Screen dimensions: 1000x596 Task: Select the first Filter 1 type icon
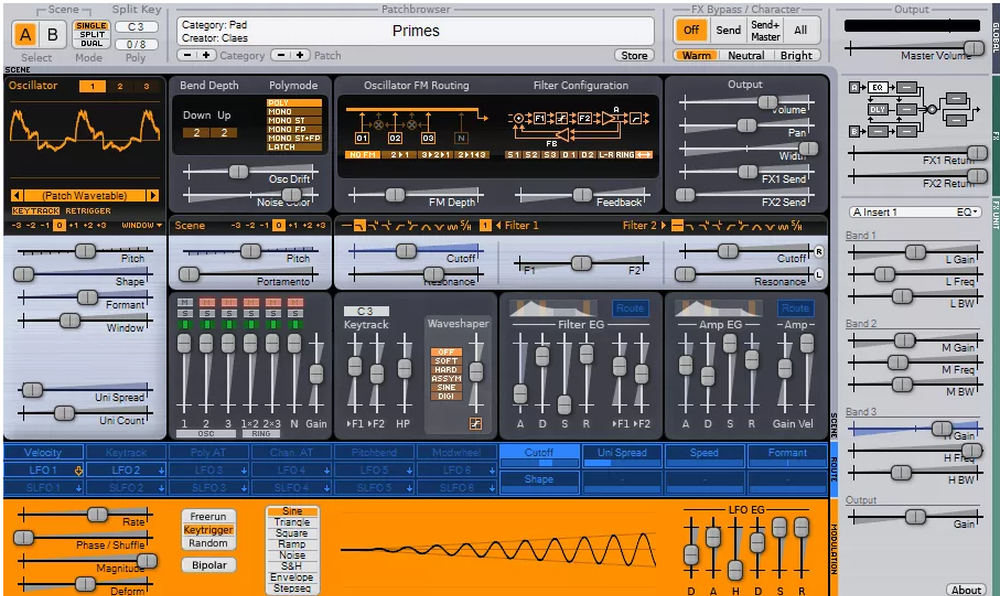click(346, 226)
